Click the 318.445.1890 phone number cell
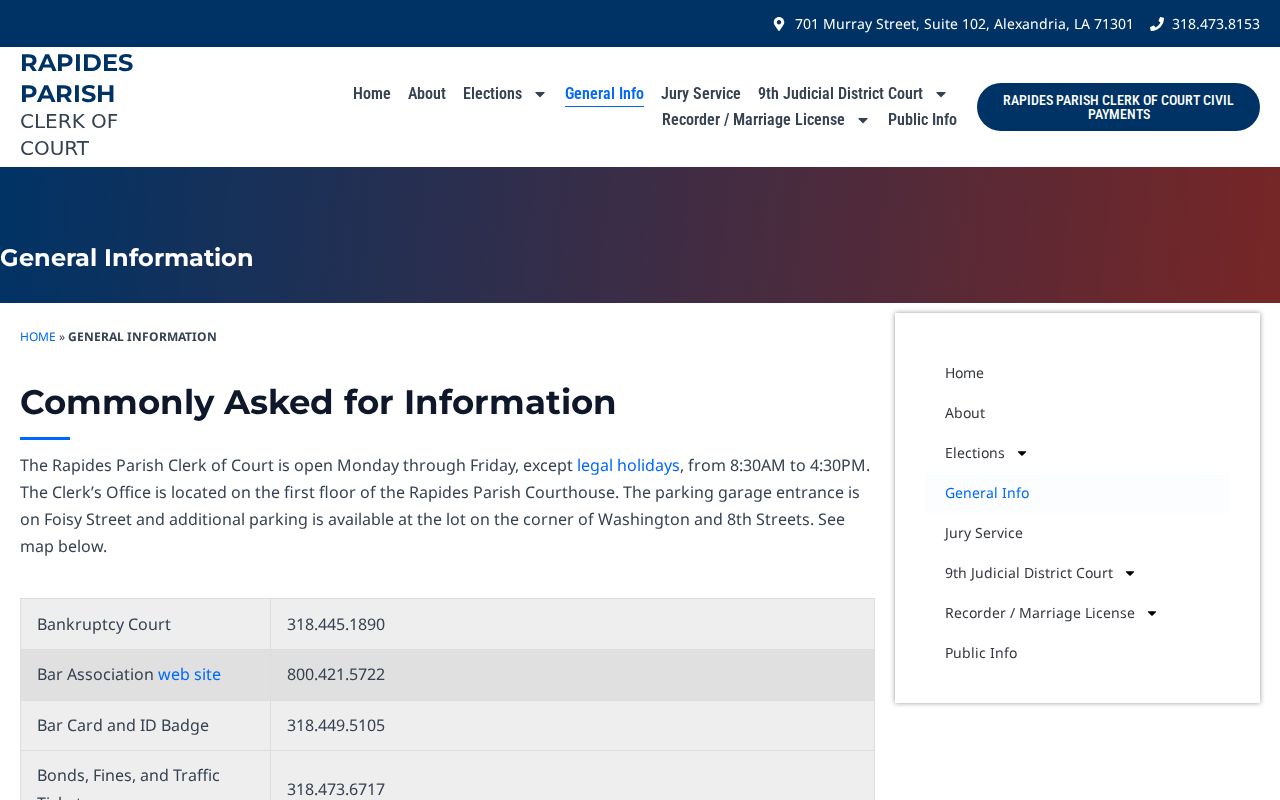Image resolution: width=1280 pixels, height=800 pixels. [x=572, y=624]
